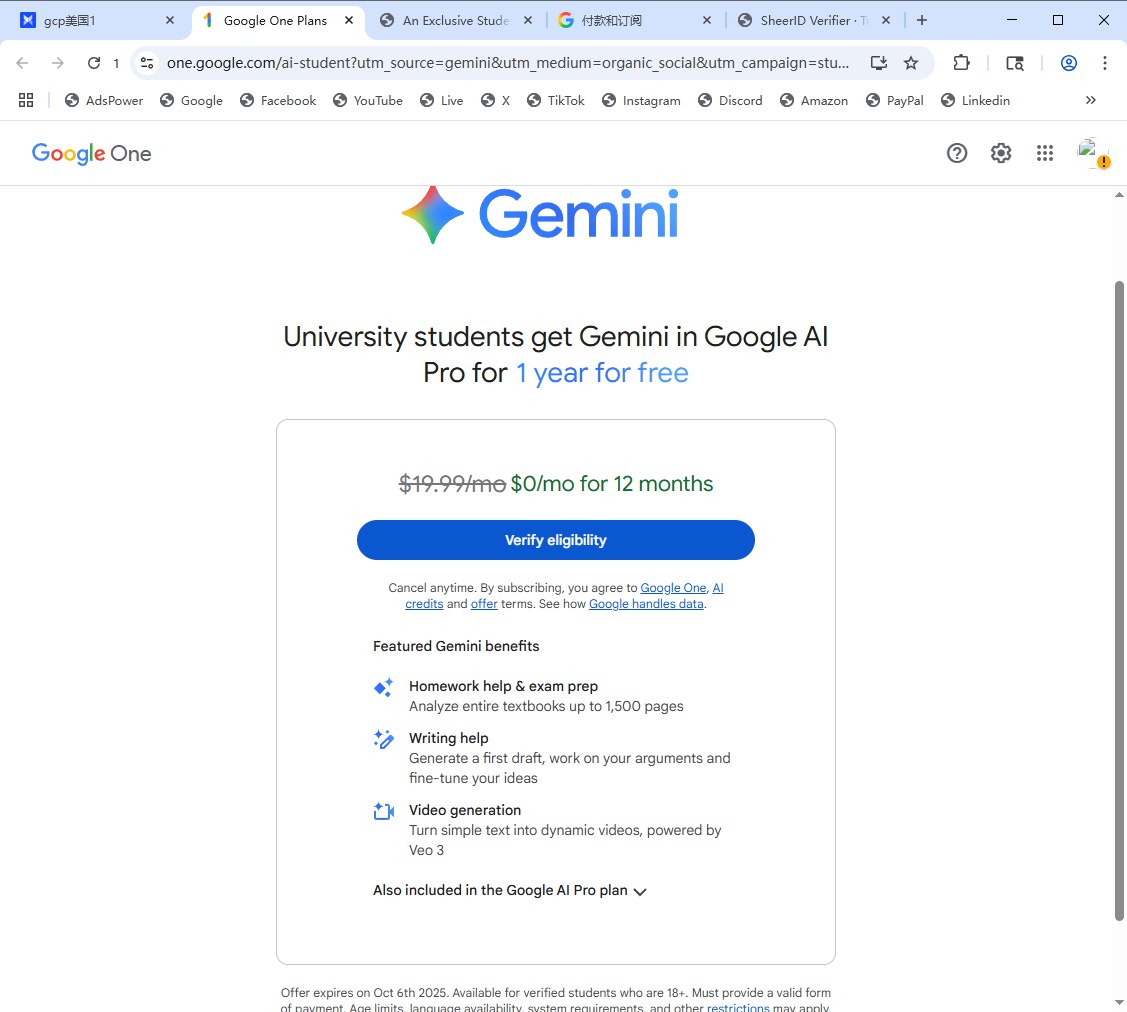Screen dimensions: 1127x1012
Task: Show more bookmarks via overflow chevron
Action: tap(1090, 100)
